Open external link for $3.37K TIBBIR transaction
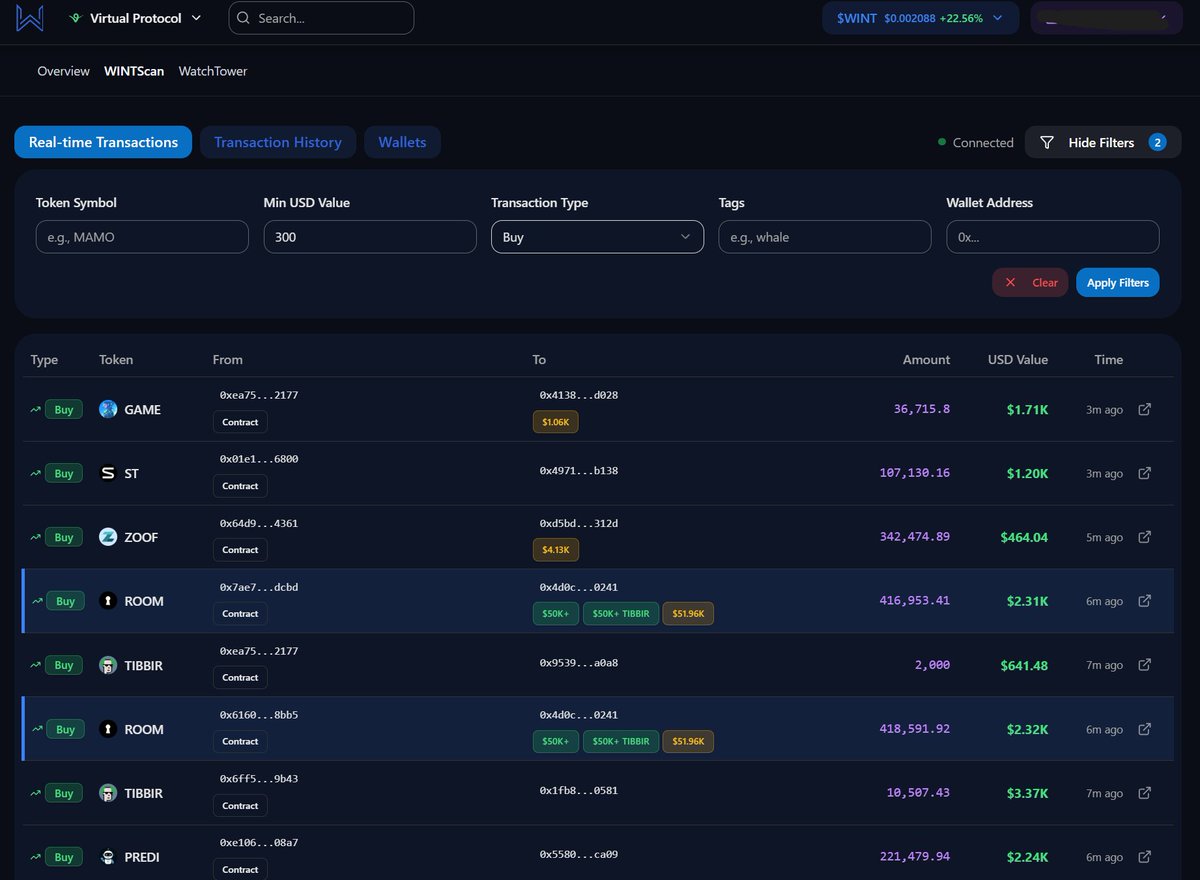This screenshot has width=1200, height=880. coord(1145,793)
